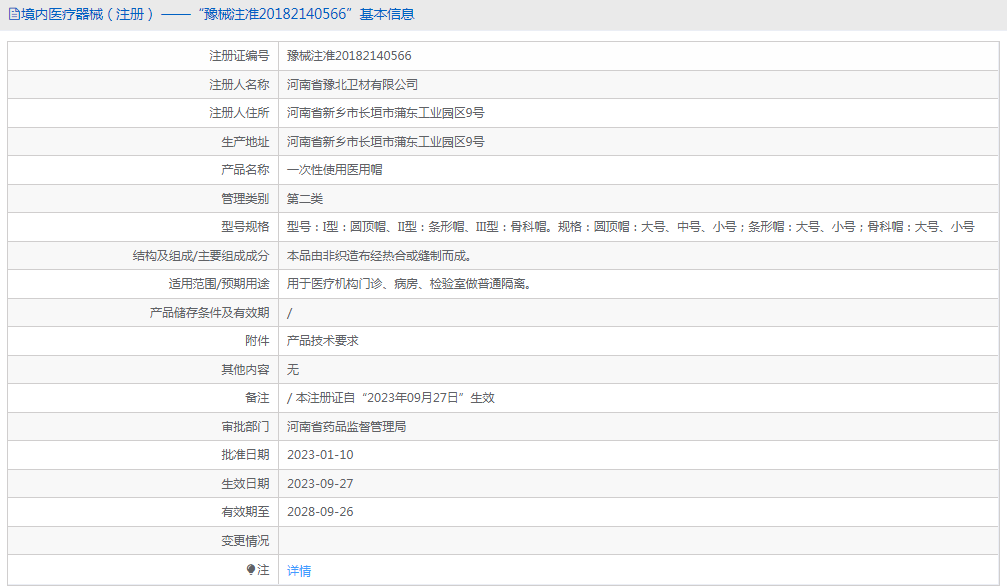The width and height of the screenshot is (1007, 586).
Task: Select registrant name 河南省豫北卫材有限公司
Action: coord(352,85)
